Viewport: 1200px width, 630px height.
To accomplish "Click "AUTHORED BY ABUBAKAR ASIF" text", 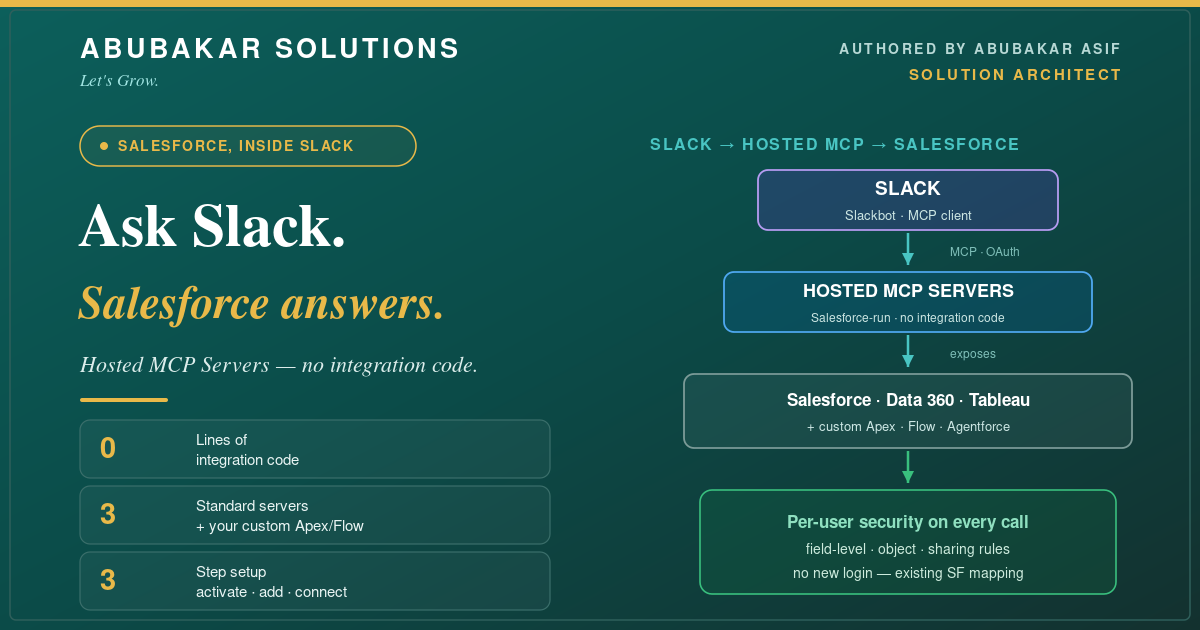I will [980, 49].
